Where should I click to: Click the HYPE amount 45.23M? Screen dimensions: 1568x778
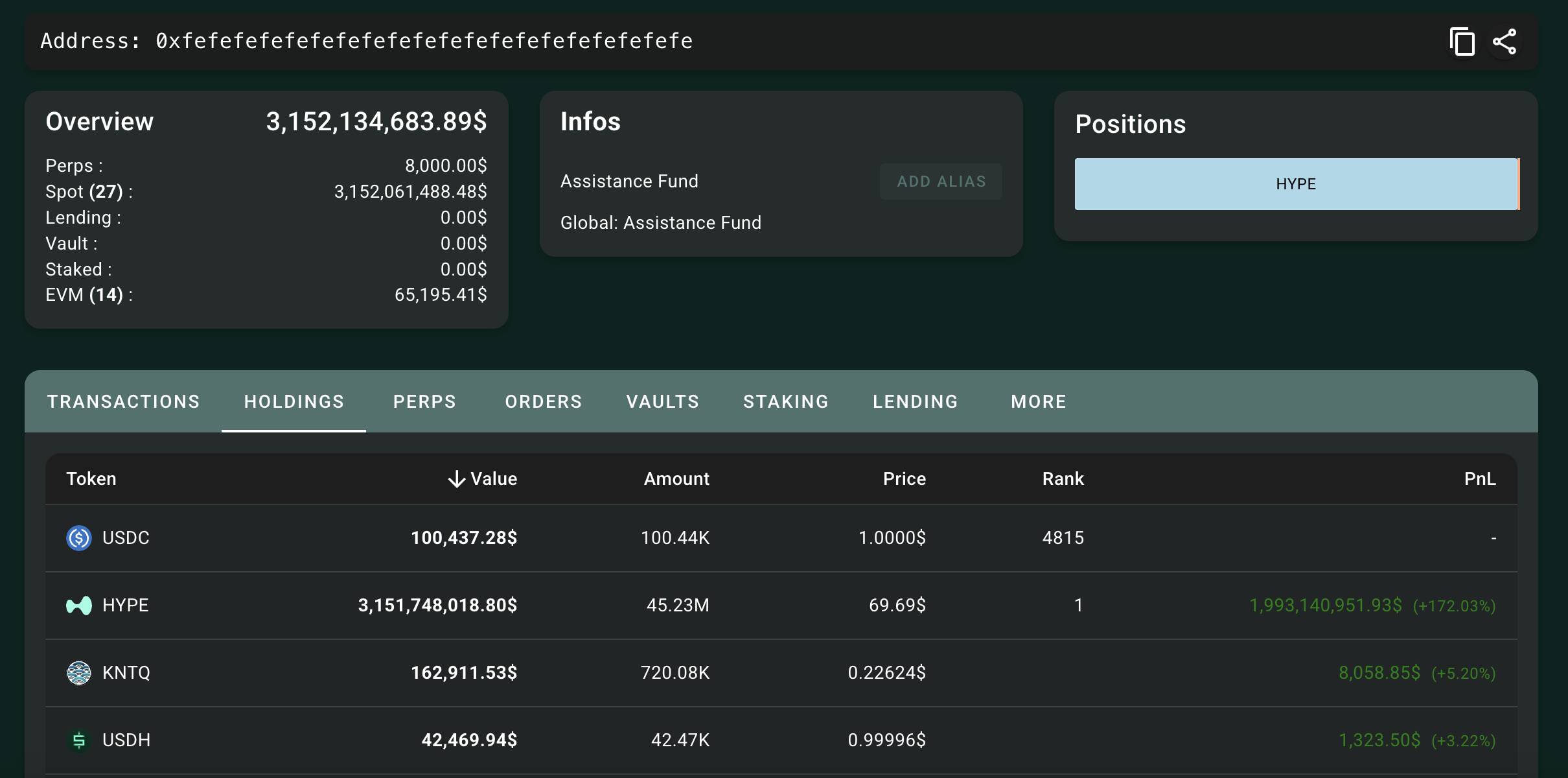click(678, 606)
